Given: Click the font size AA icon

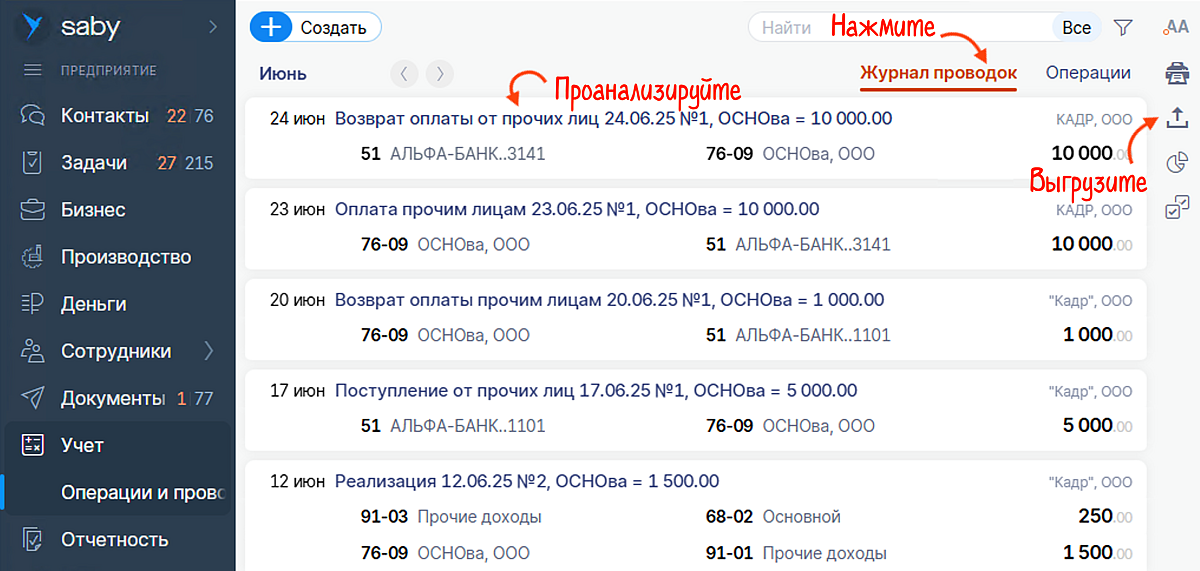Looking at the screenshot, I should click(x=1177, y=28).
